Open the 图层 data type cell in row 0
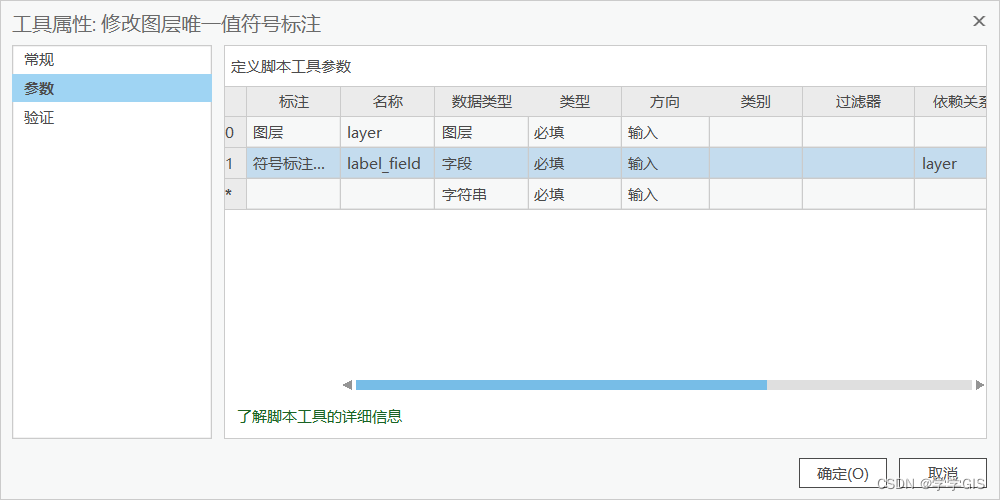Viewport: 1000px width, 500px height. point(482,133)
